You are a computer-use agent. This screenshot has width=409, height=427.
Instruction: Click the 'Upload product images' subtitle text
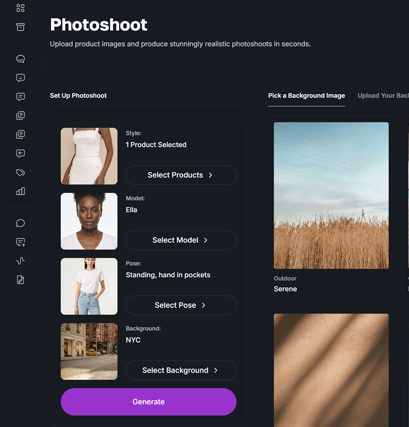click(x=180, y=44)
